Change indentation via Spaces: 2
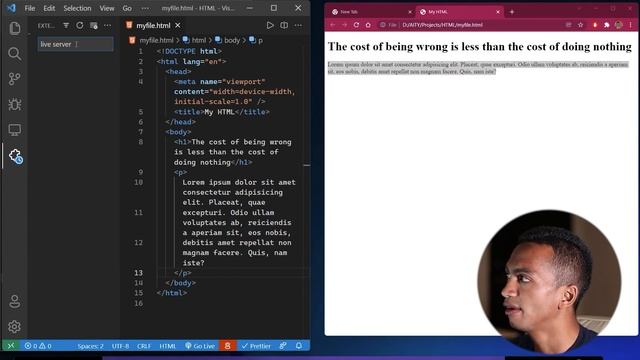The width and height of the screenshot is (640, 360). point(90,346)
